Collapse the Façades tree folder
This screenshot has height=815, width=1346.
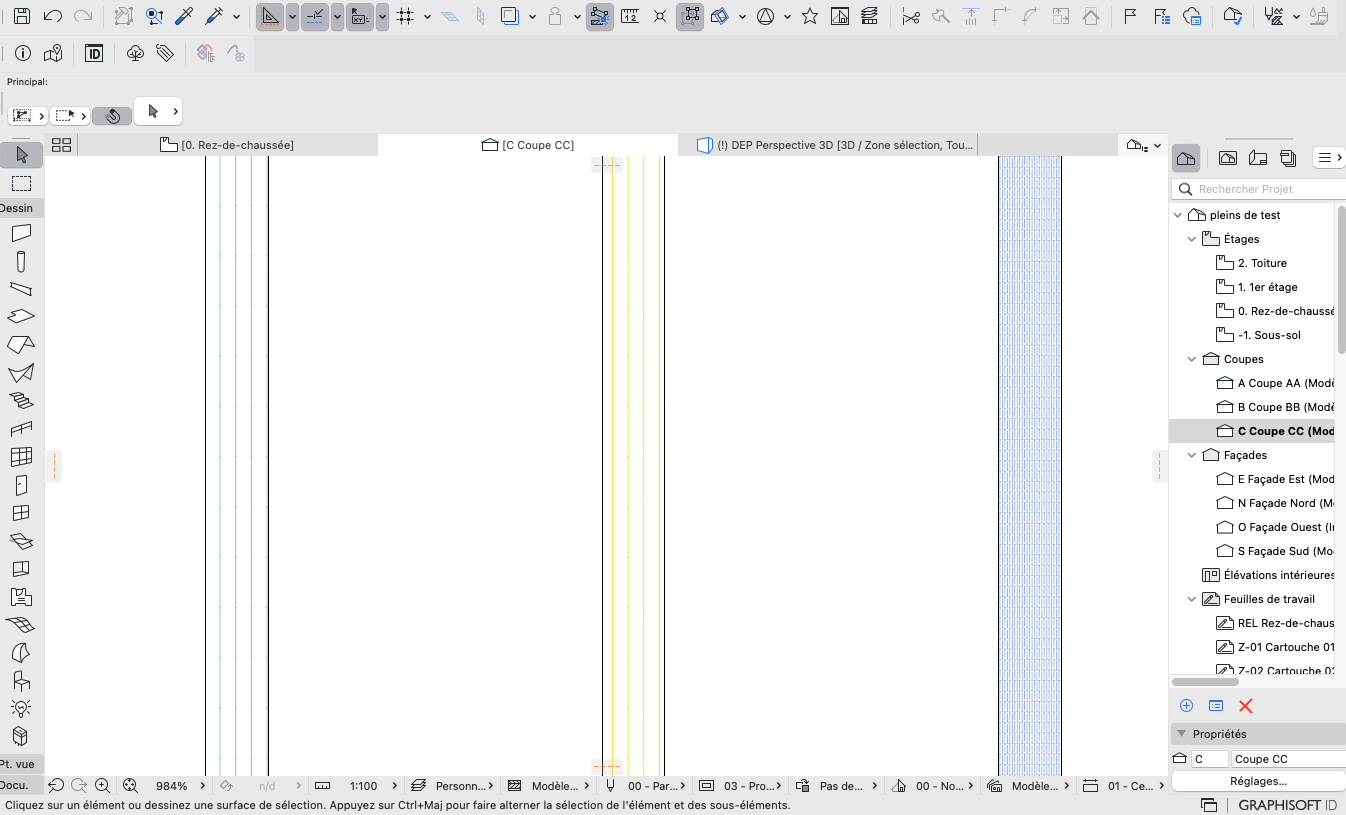[1192, 455]
